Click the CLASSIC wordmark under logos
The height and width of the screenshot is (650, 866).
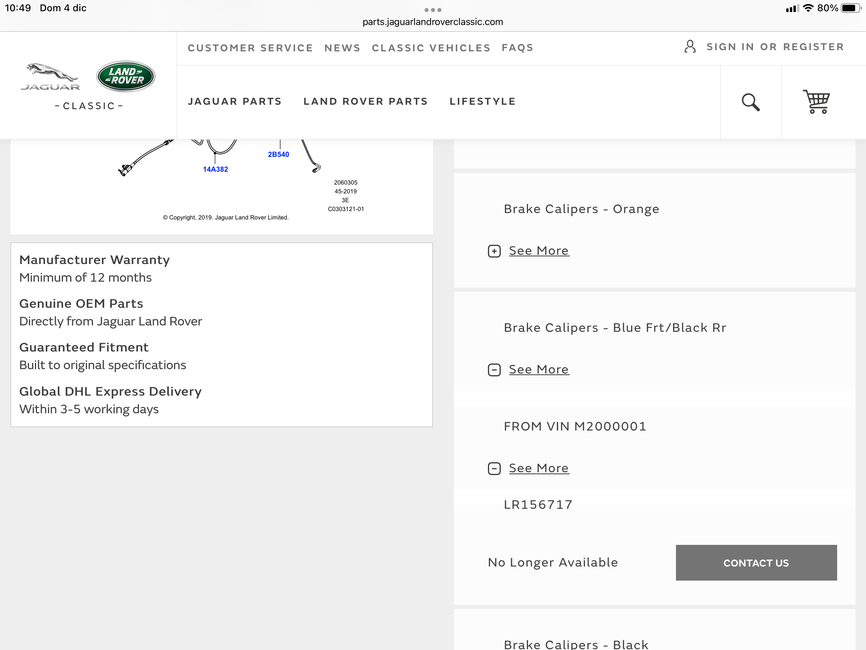[x=88, y=106]
